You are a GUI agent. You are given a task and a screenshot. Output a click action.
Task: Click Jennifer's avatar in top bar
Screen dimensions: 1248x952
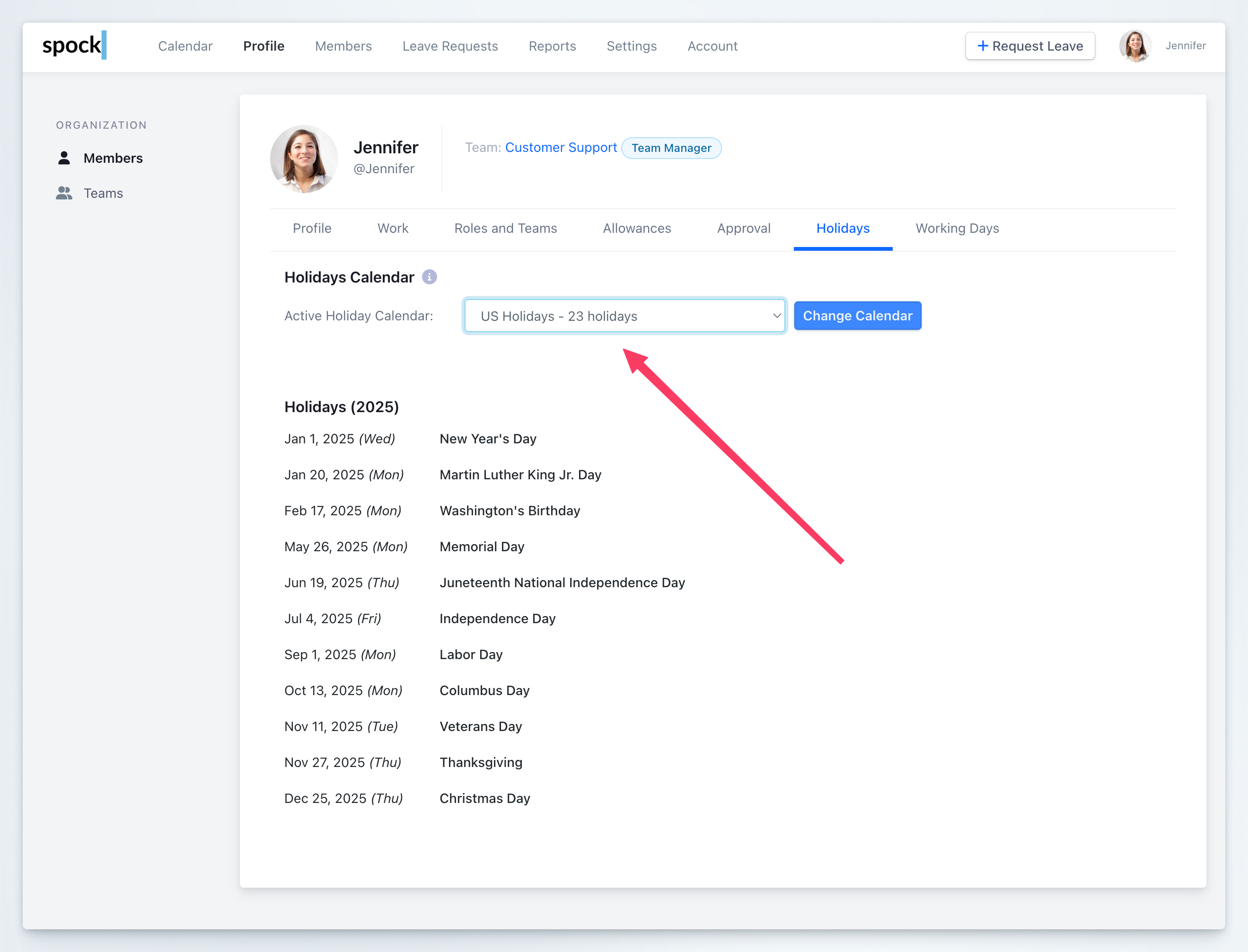click(x=1135, y=46)
